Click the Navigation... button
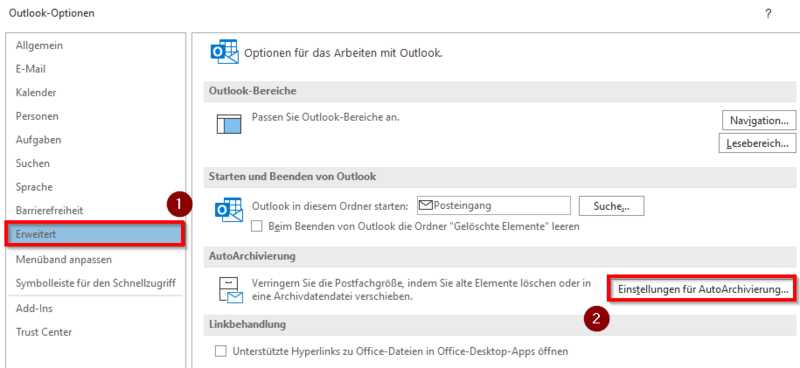Image resolution: width=800 pixels, height=368 pixels. 759,121
